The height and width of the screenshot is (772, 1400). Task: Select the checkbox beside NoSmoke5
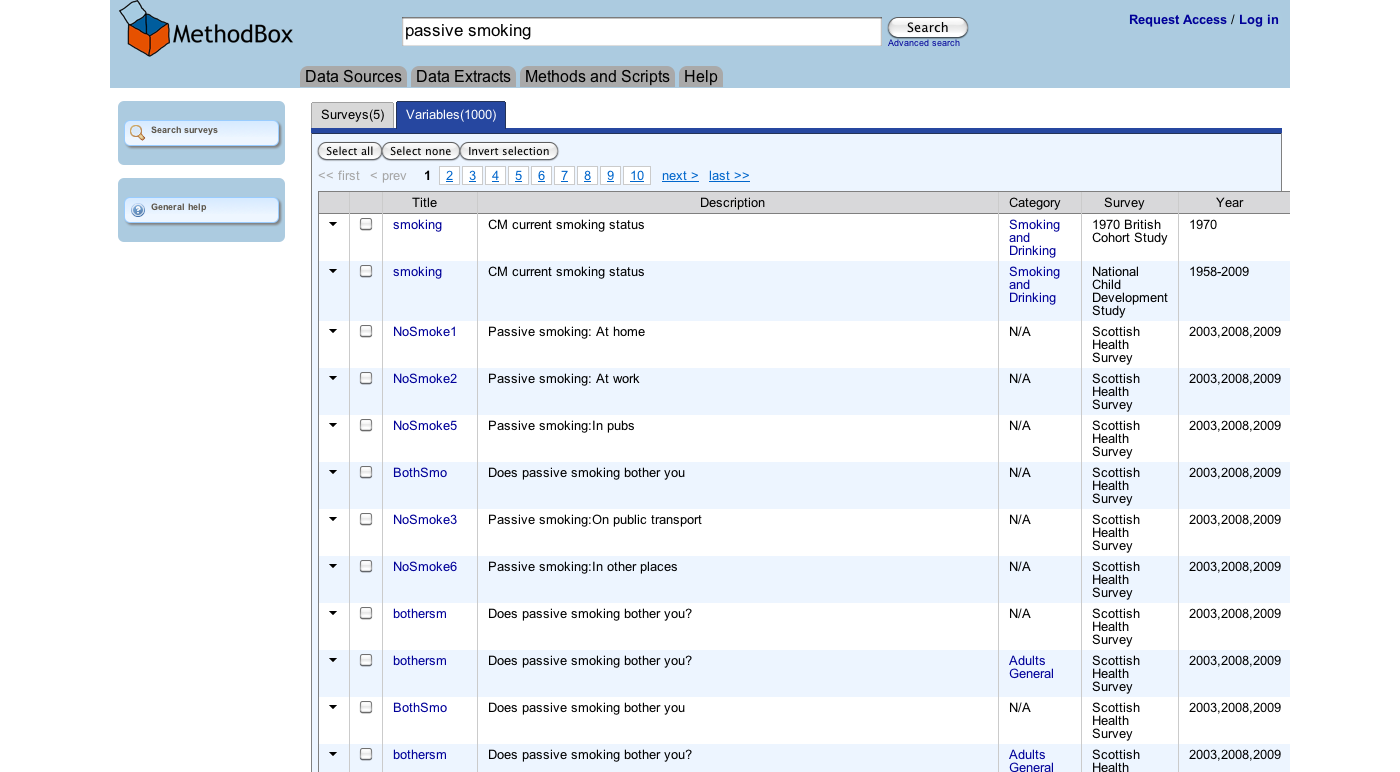click(x=366, y=425)
